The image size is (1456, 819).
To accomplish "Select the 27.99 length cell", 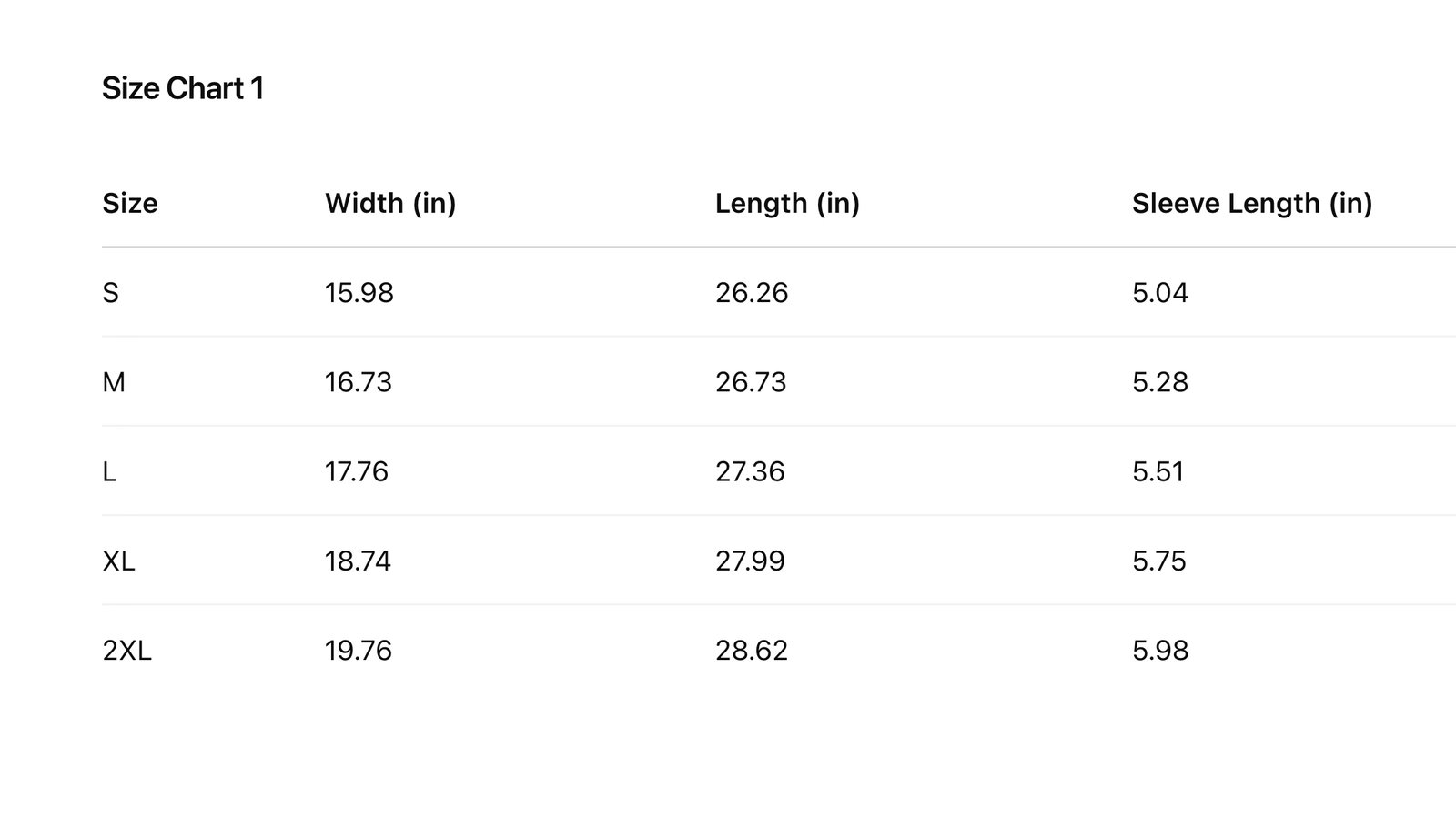I will pos(750,561).
